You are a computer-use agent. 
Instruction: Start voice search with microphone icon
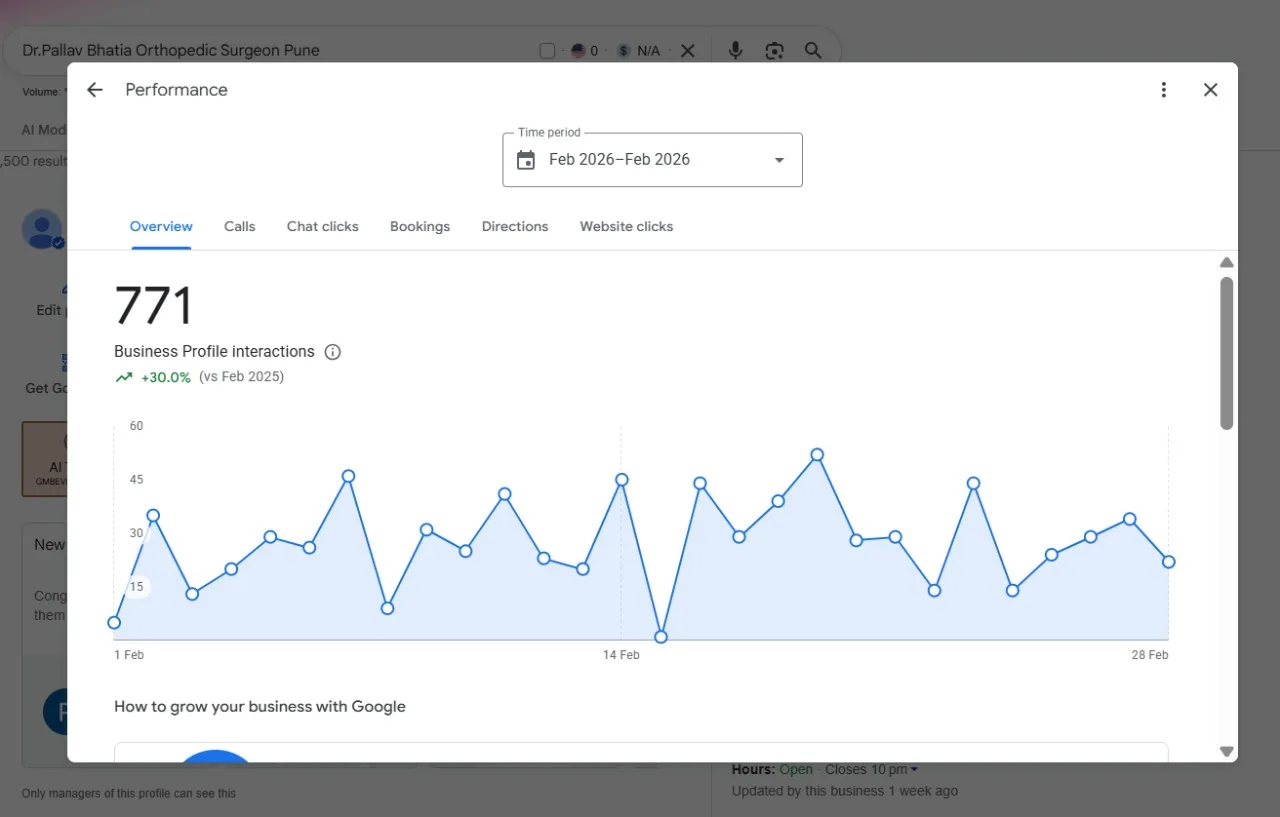[x=735, y=50]
